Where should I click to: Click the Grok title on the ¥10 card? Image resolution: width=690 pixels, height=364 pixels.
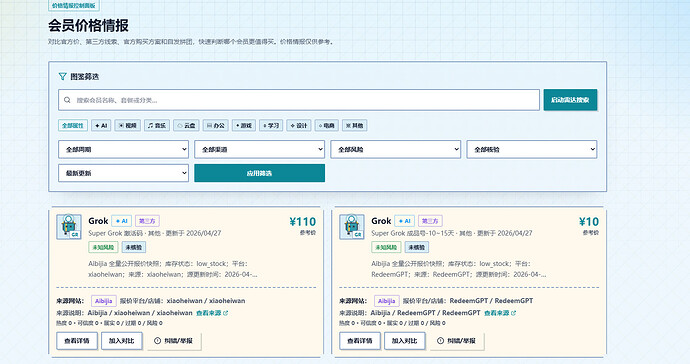(381, 221)
